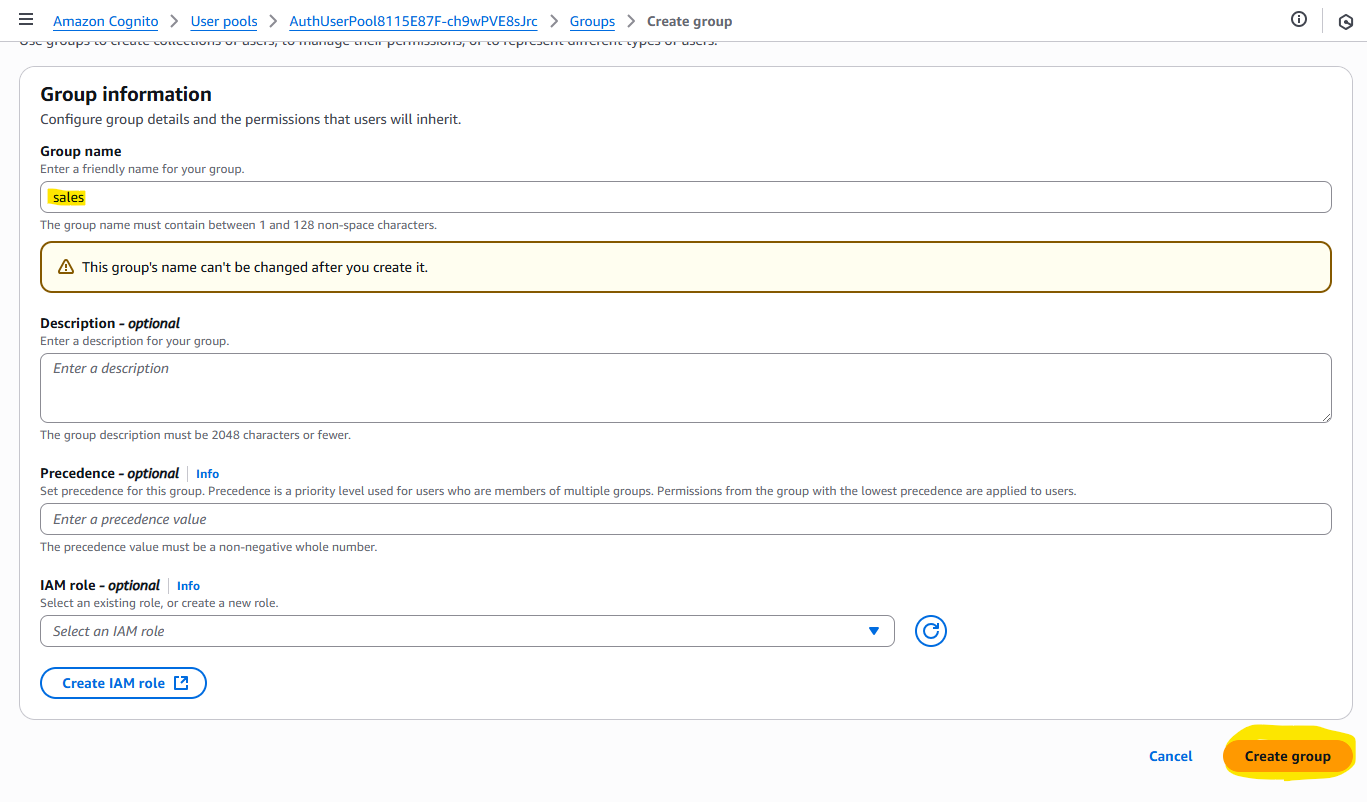Screen dimensions: 1367x802
Task: Click the precedence value field
Action: click(x=686, y=519)
